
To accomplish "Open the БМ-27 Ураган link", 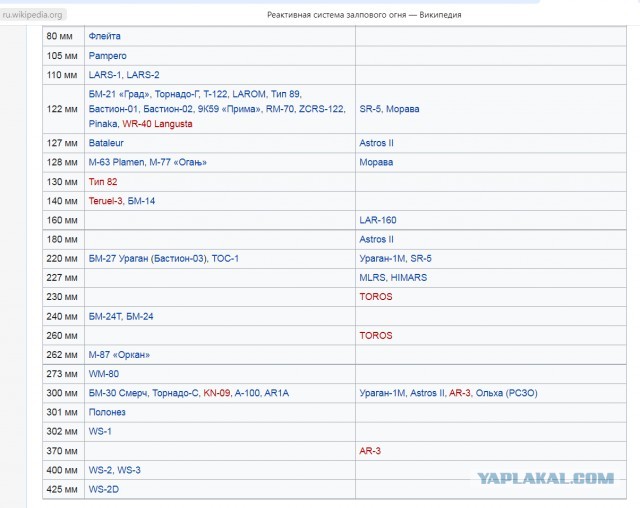I will coord(118,258).
